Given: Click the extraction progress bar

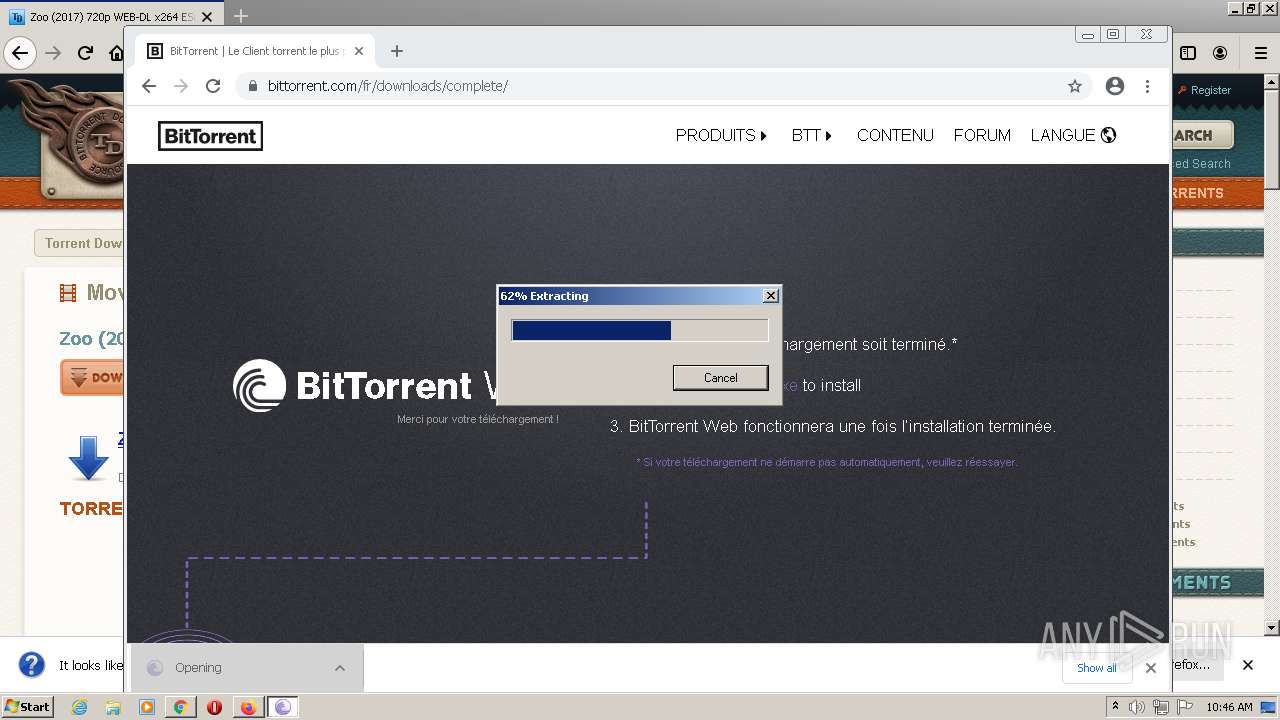Looking at the screenshot, I should coord(640,330).
